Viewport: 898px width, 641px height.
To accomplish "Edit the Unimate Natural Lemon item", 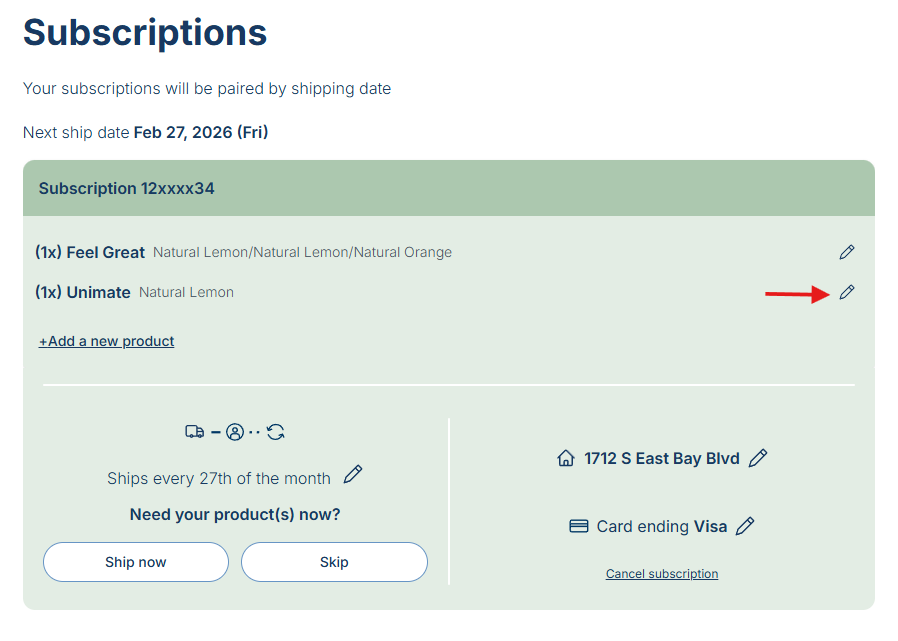I will 847,292.
